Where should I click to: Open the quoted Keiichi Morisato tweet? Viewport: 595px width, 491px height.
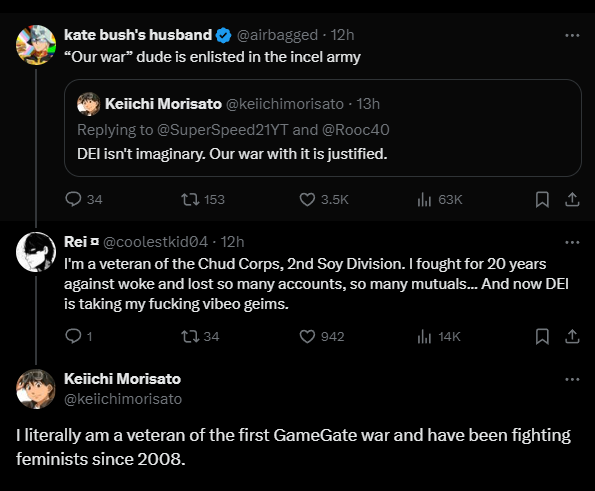tap(323, 128)
